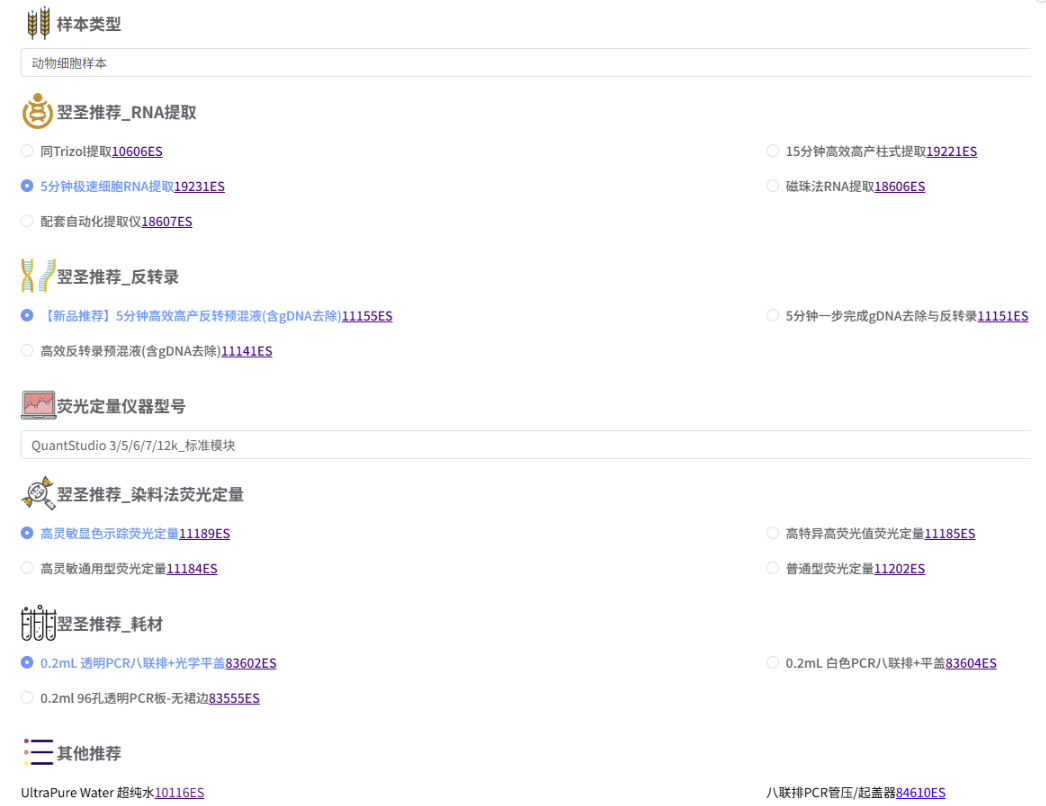The width and height of the screenshot is (1046, 806).
Task: Open product link 11151ES
Action: [x=1003, y=316]
